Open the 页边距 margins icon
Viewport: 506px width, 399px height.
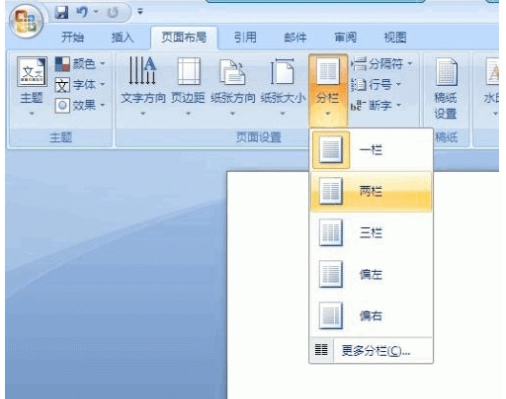tap(188, 87)
